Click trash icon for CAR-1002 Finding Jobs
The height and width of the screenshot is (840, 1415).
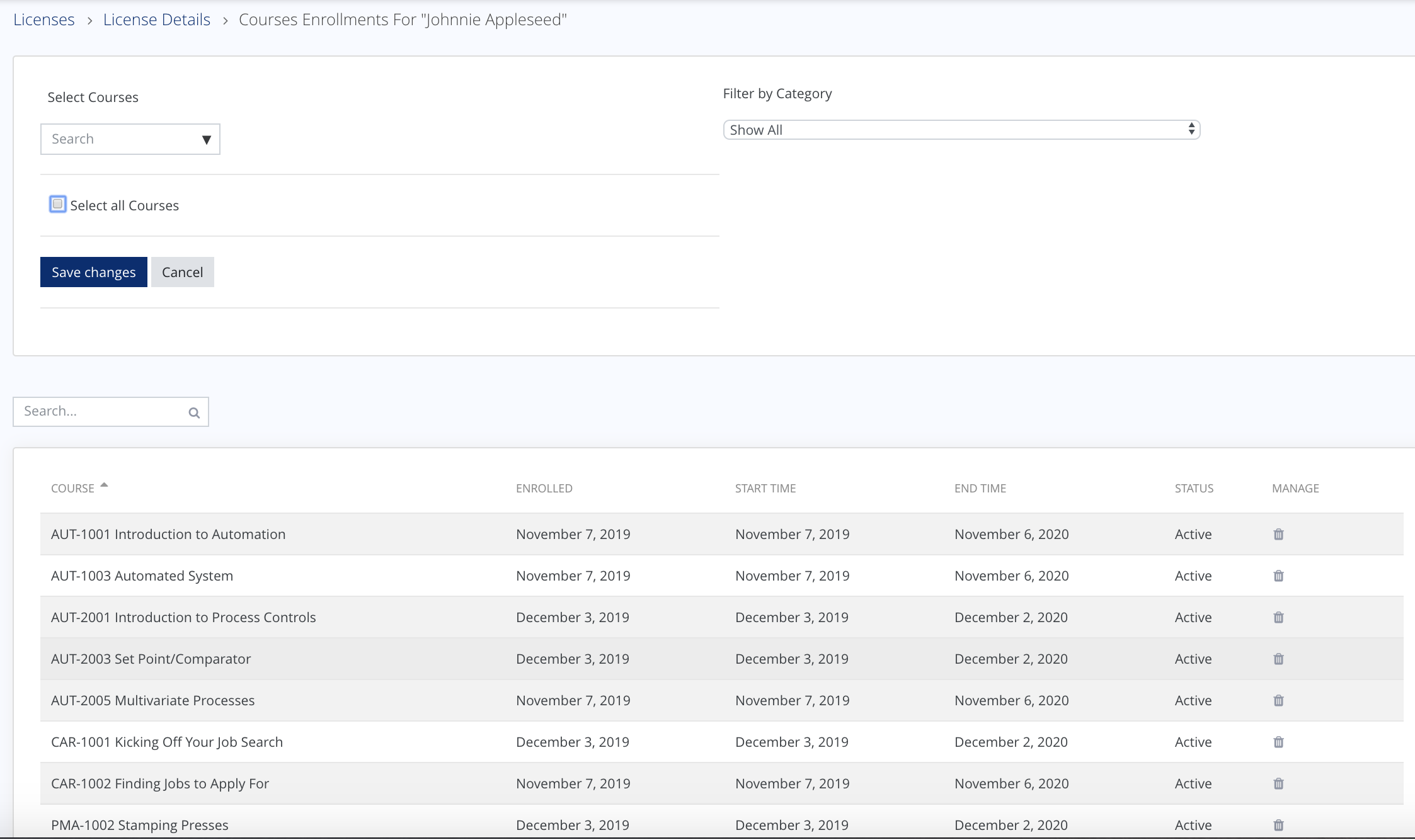(1278, 783)
